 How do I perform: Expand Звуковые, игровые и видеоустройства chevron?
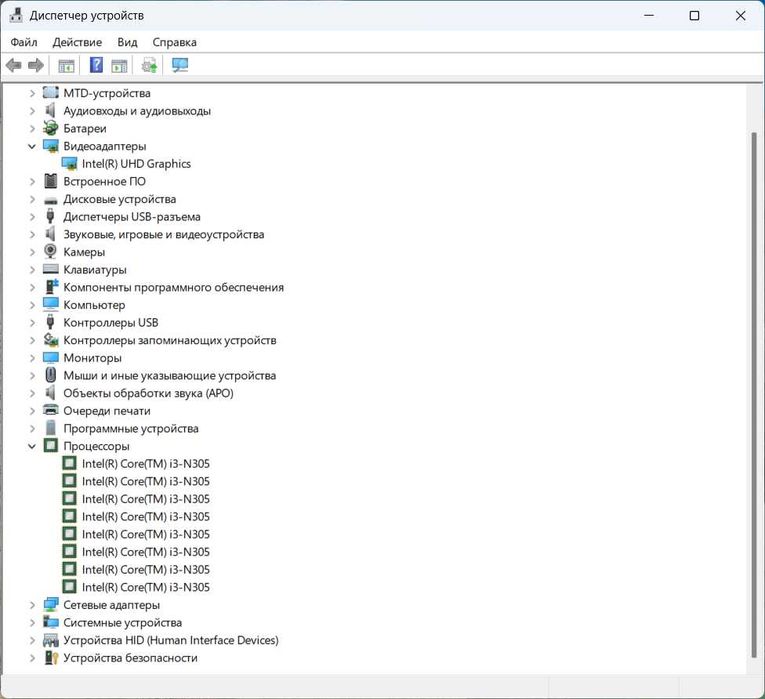[32, 234]
